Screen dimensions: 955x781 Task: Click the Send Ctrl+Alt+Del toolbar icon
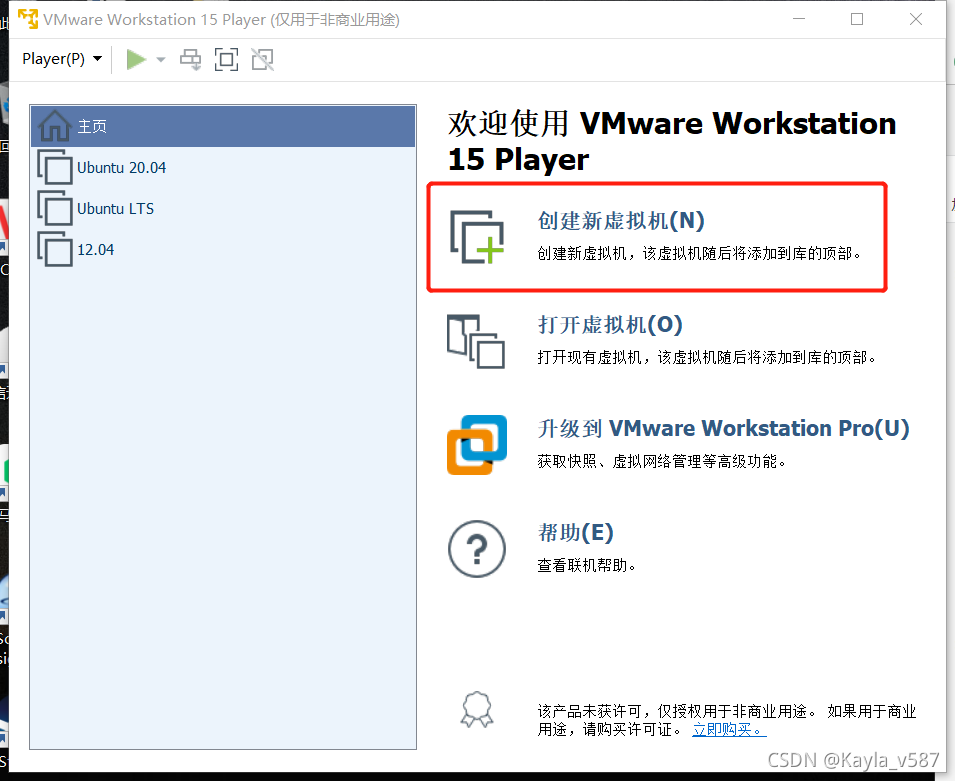(x=191, y=60)
